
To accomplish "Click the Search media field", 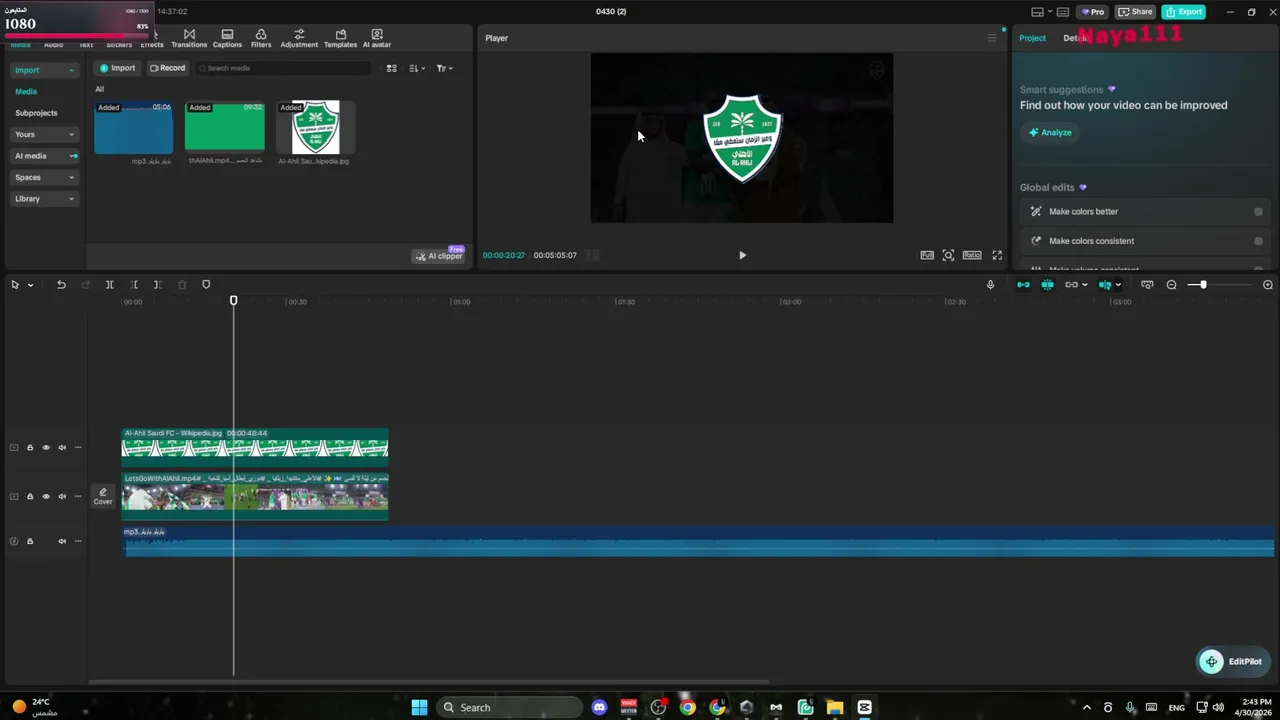I will [282, 68].
